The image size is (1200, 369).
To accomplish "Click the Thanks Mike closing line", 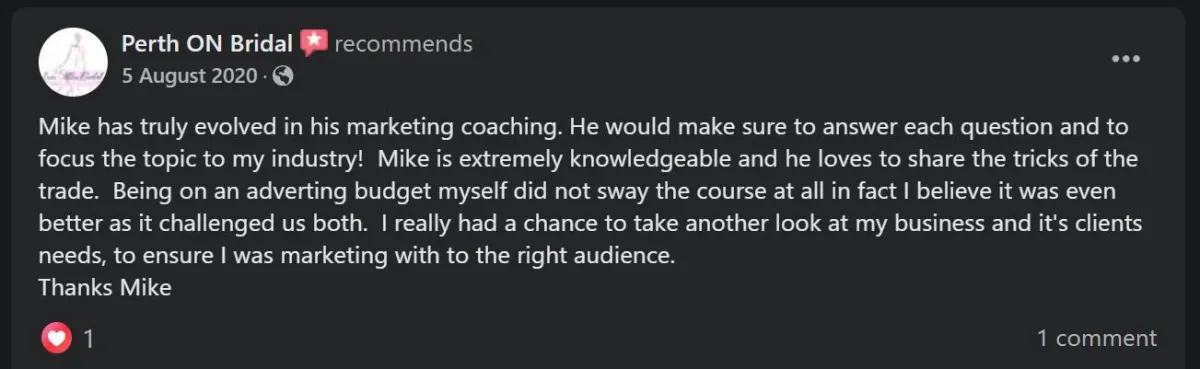I will tap(105, 287).
